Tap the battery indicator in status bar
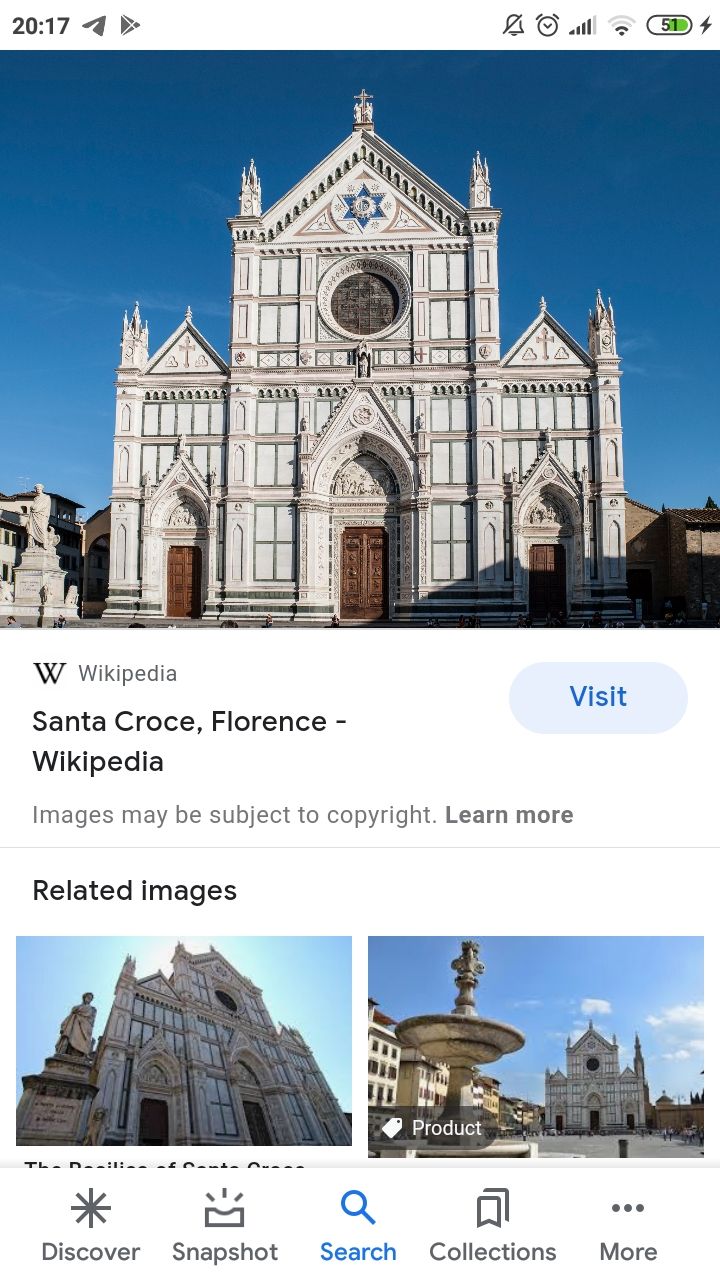 point(670,26)
